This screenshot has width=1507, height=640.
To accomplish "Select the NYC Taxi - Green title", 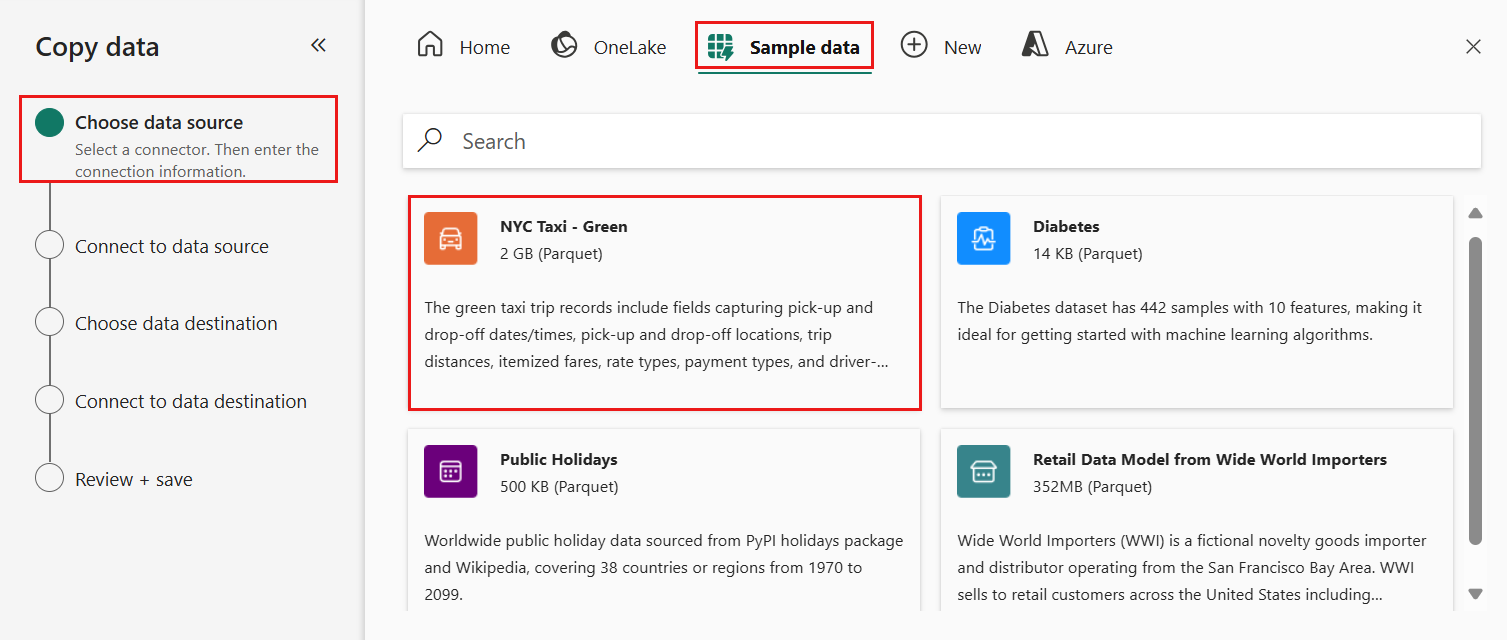I will coord(564,227).
